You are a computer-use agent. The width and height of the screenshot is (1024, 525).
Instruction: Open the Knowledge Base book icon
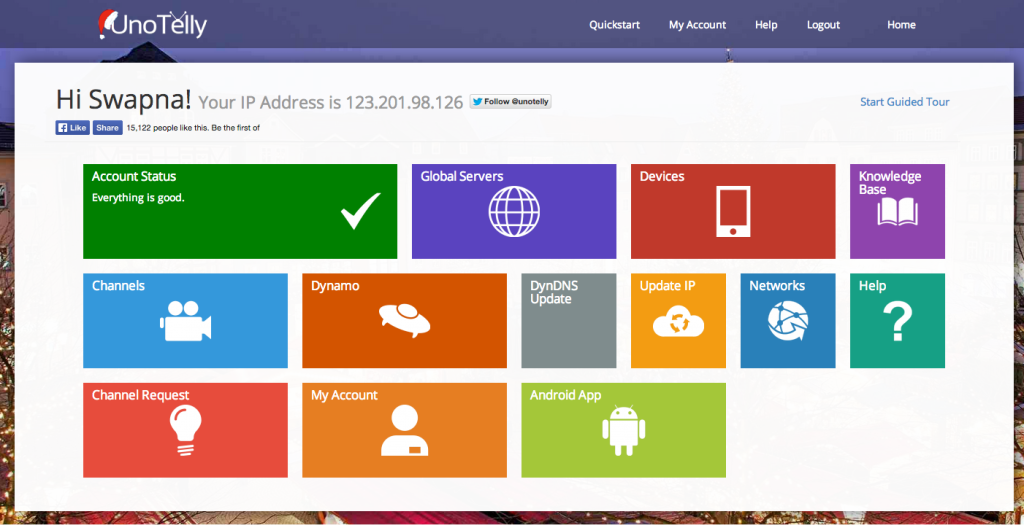click(897, 212)
